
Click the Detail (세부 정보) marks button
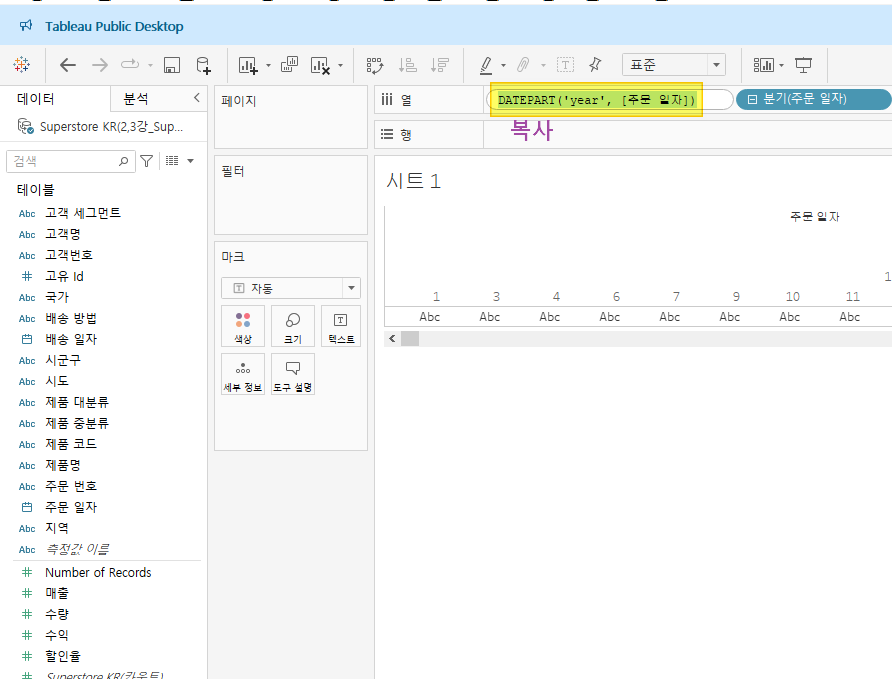[x=243, y=374]
